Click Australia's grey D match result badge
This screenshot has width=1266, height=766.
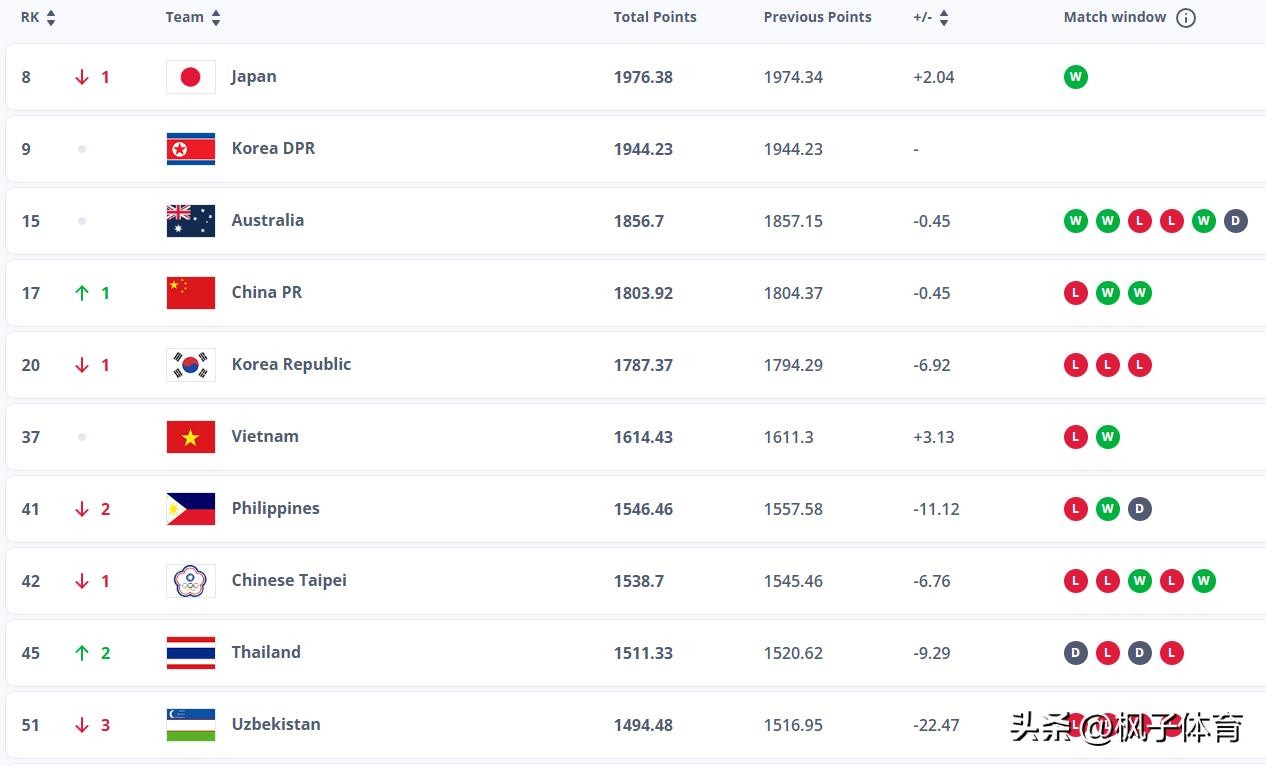pos(1236,221)
